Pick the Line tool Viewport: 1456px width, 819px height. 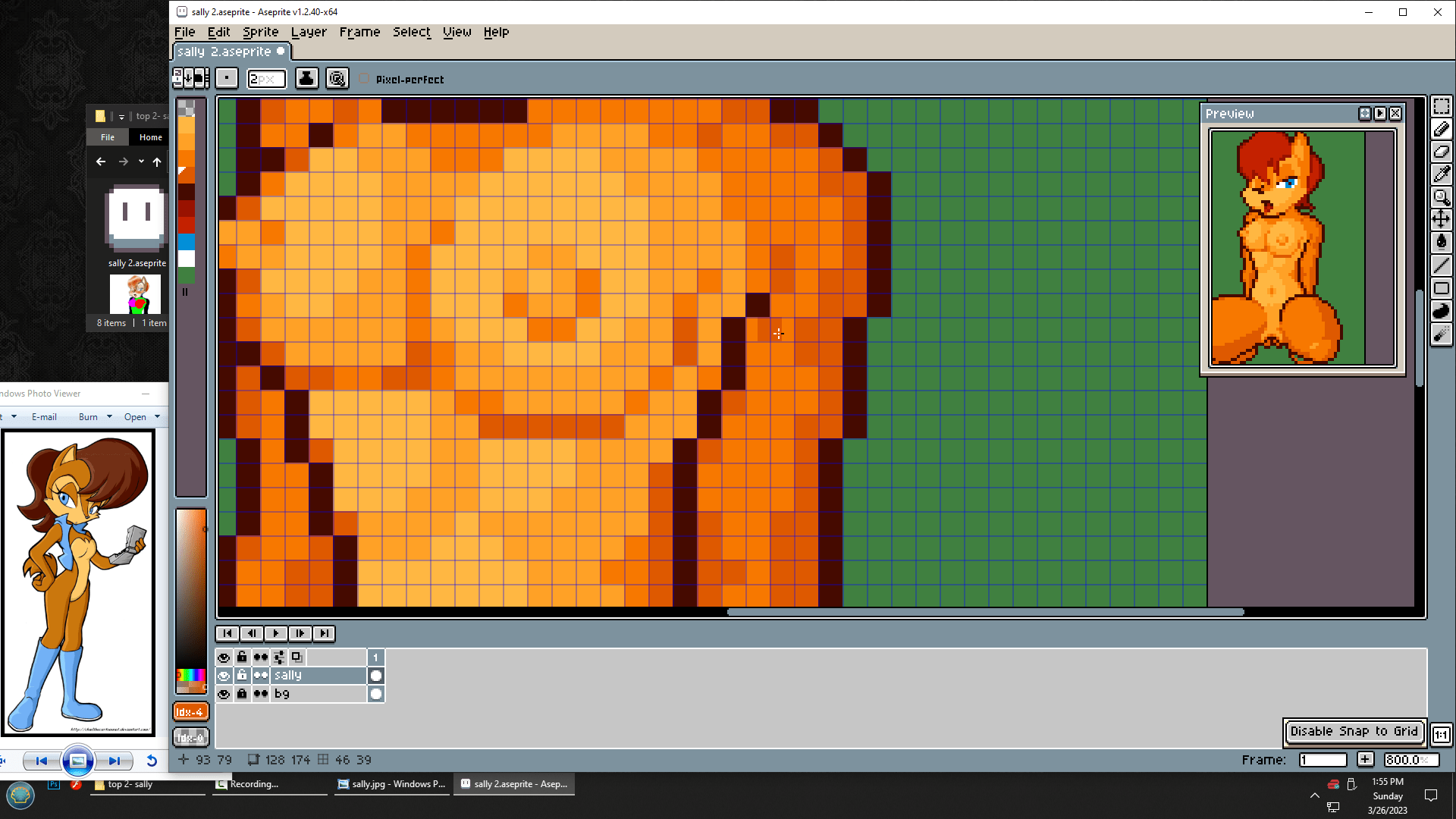pyautogui.click(x=1441, y=265)
